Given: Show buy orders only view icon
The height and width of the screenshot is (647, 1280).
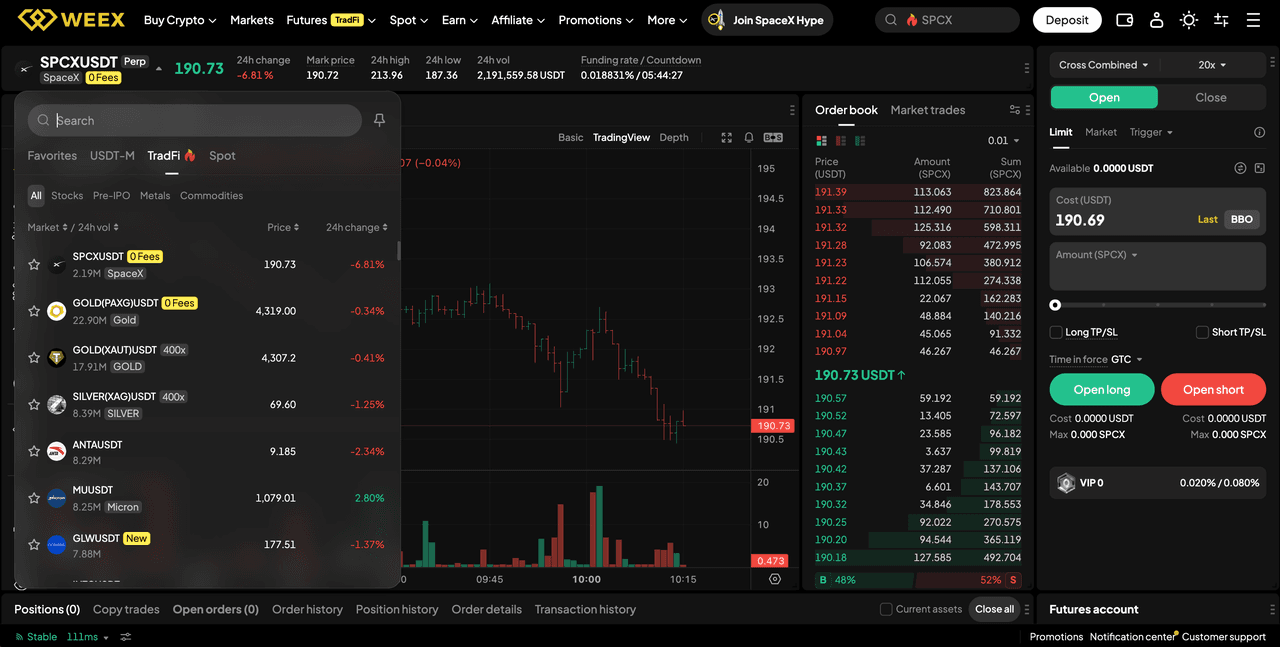Looking at the screenshot, I should coord(860,141).
